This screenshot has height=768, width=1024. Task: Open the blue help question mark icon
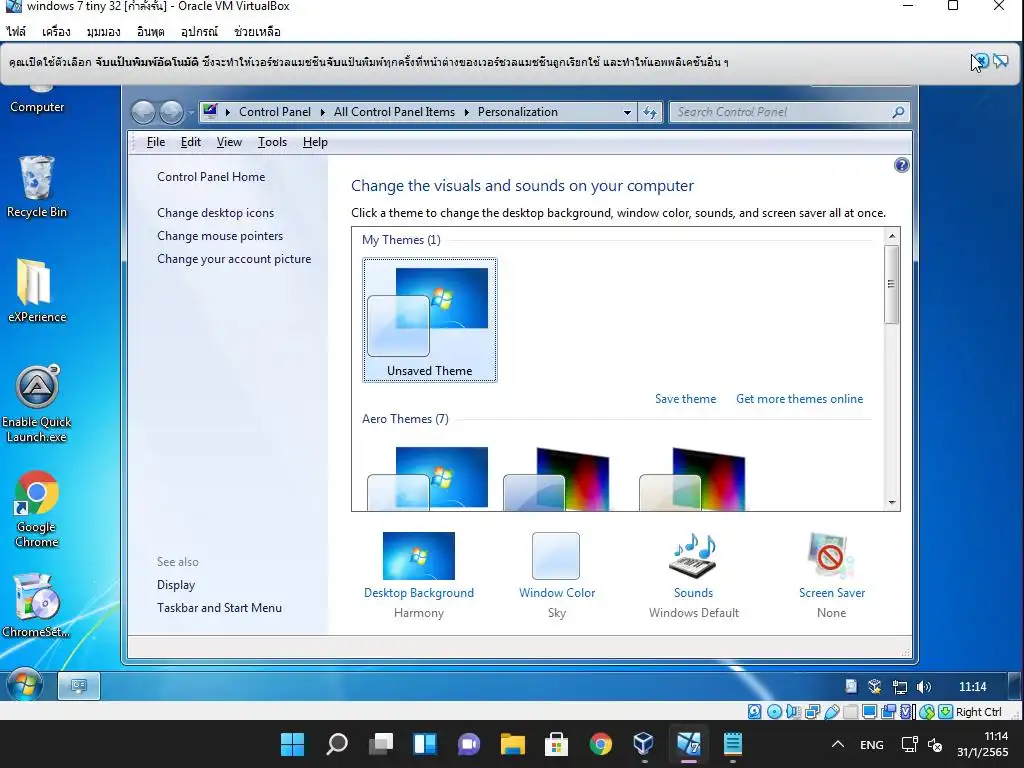[x=901, y=165]
